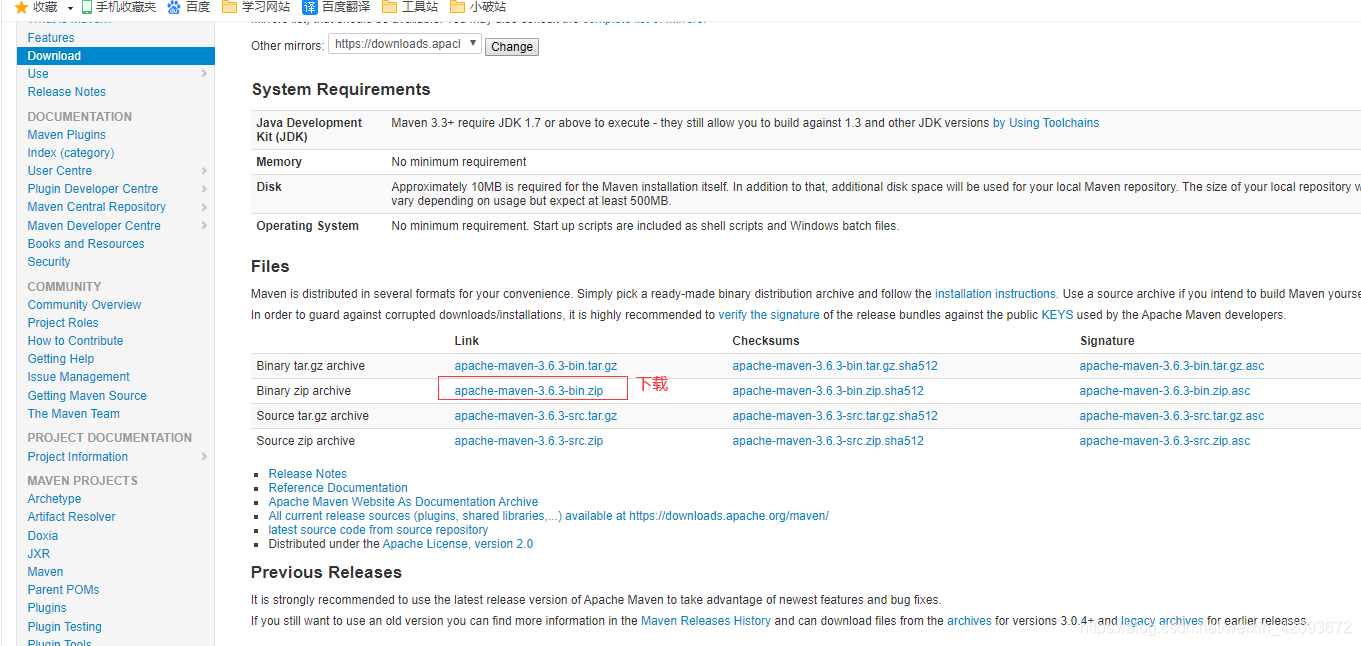The width and height of the screenshot is (1361, 646).
Task: Open Getting Maven Source link
Action: click(x=87, y=396)
